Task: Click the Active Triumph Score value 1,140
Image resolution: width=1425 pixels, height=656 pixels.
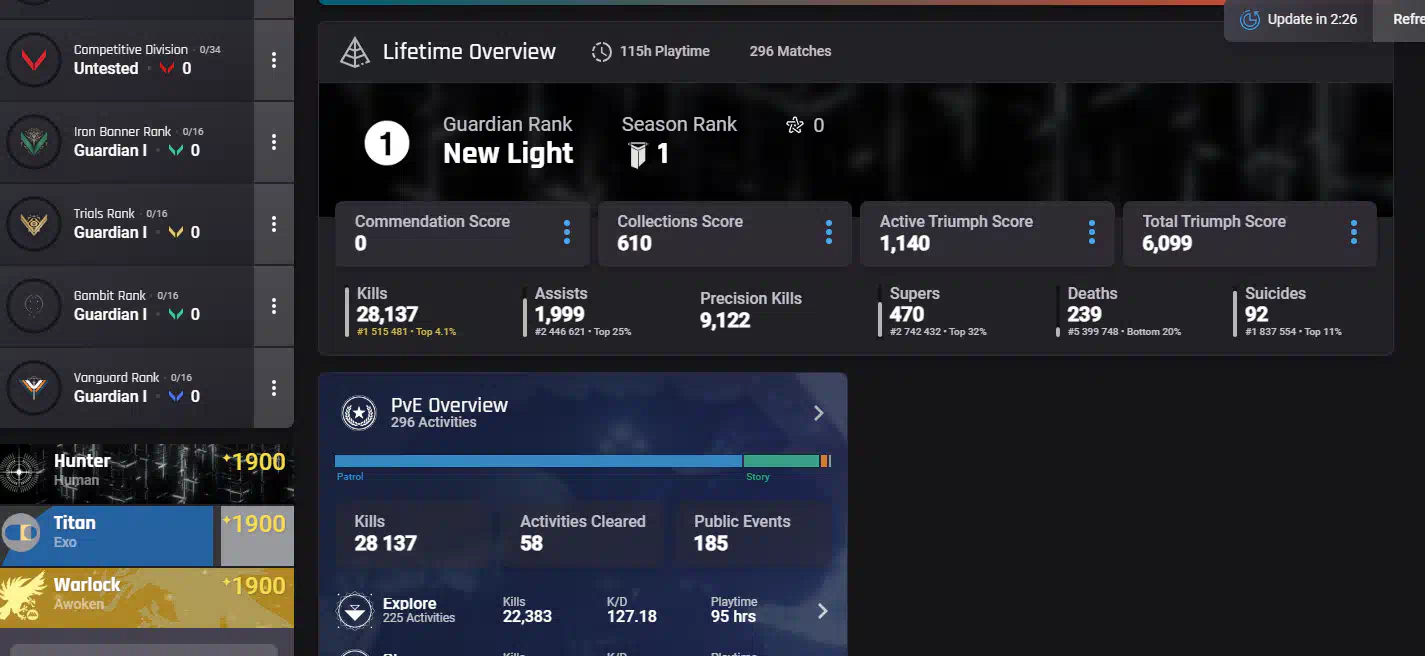Action: 905,243
